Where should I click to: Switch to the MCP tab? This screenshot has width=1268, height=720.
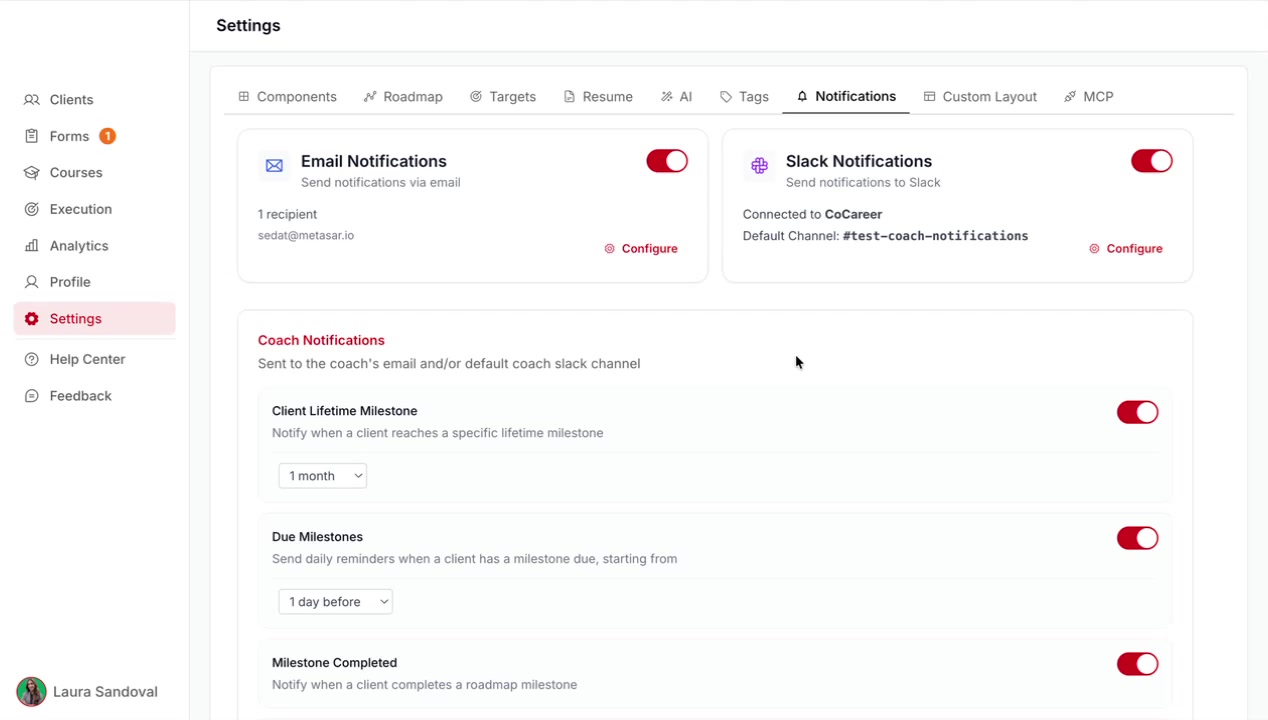point(1089,97)
